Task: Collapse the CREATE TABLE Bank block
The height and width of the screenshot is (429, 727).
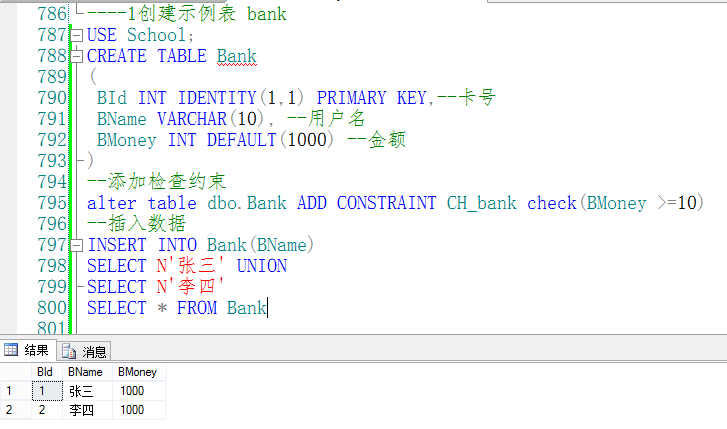Action: (78, 56)
